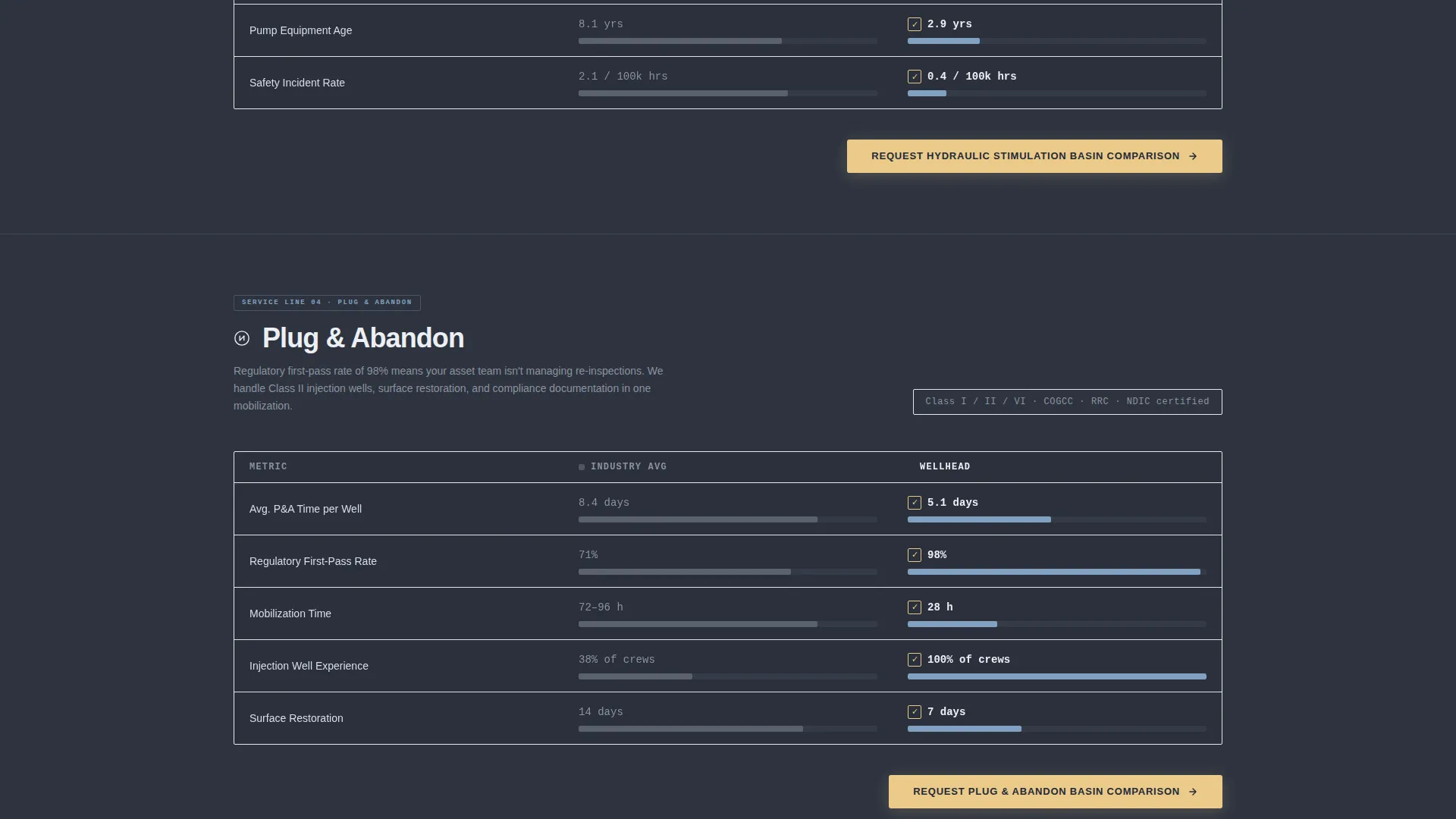This screenshot has width=1456, height=819.
Task: Click the Regulatory first-pass rate description paragraph
Action: [x=448, y=388]
